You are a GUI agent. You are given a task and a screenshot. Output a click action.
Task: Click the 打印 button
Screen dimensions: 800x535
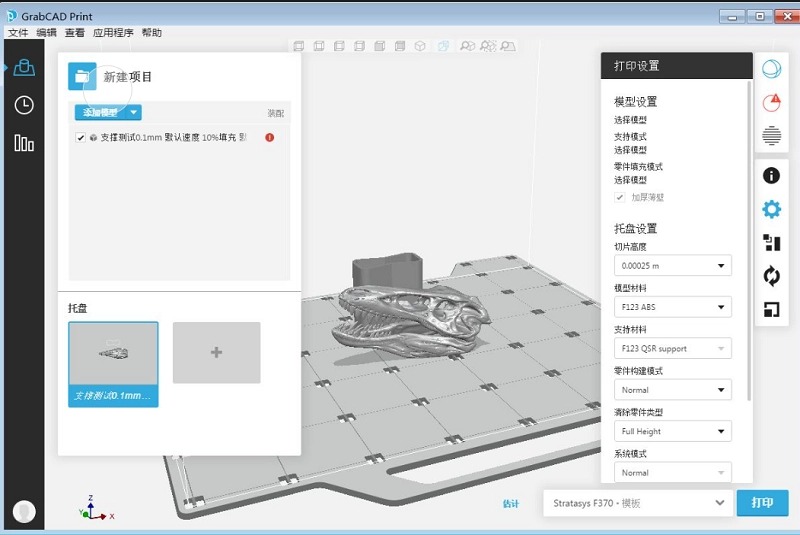[x=762, y=504]
